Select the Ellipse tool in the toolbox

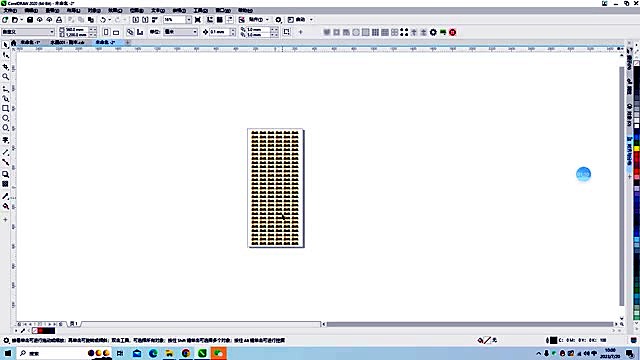(5, 118)
